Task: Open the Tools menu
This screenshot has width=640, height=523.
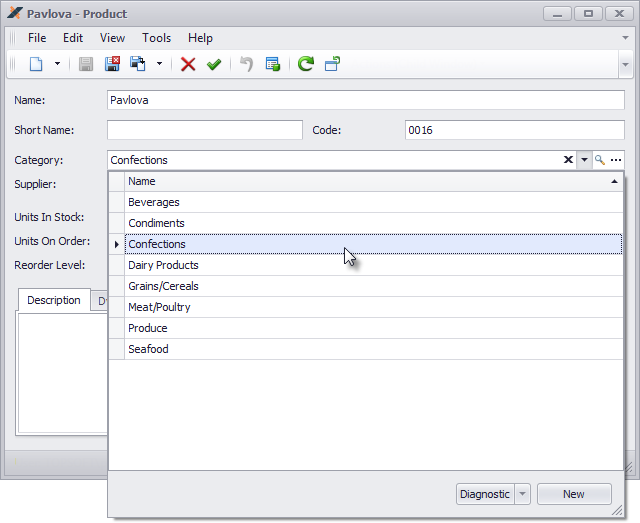Action: 156,38
